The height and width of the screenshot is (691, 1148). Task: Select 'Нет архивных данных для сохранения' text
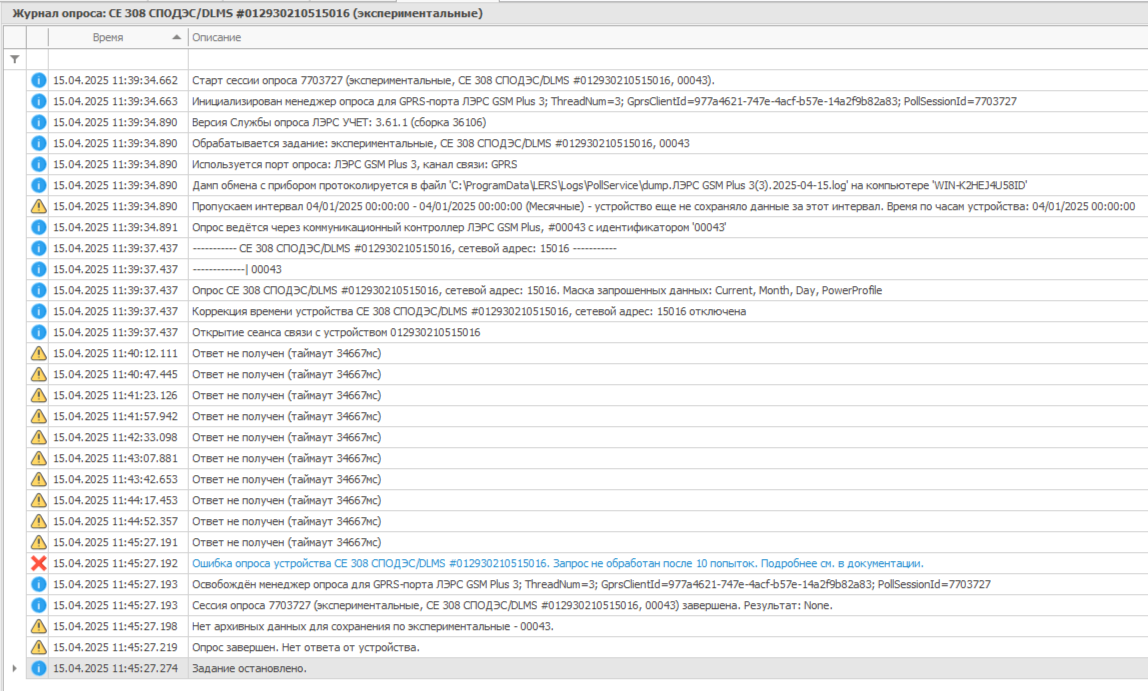click(373, 627)
